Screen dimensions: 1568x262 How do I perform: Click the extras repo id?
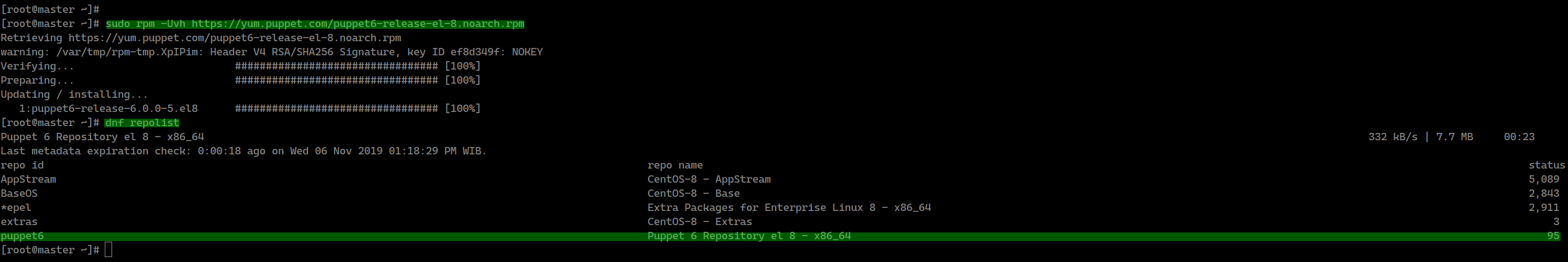coord(19,222)
